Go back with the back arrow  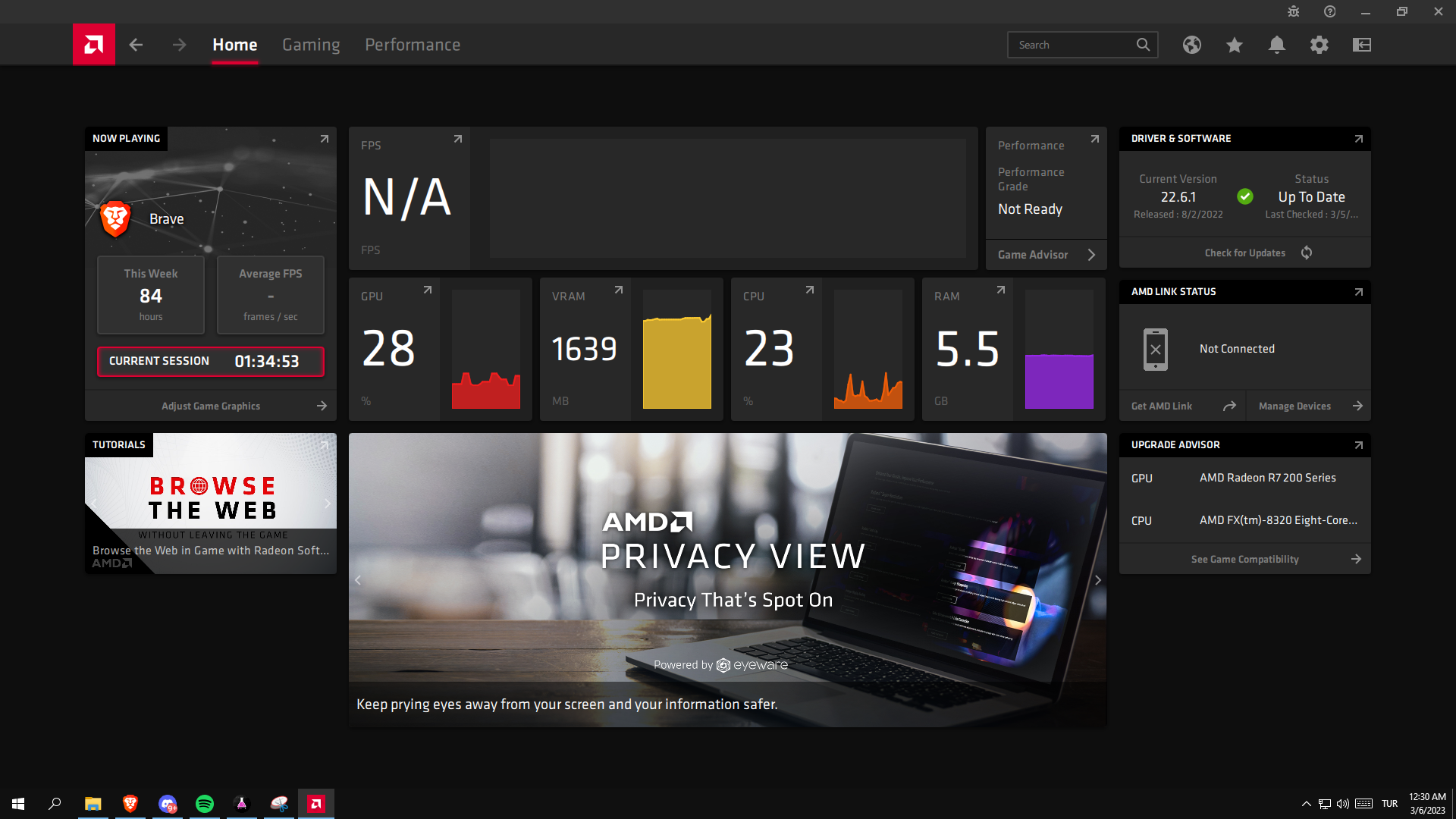(136, 45)
